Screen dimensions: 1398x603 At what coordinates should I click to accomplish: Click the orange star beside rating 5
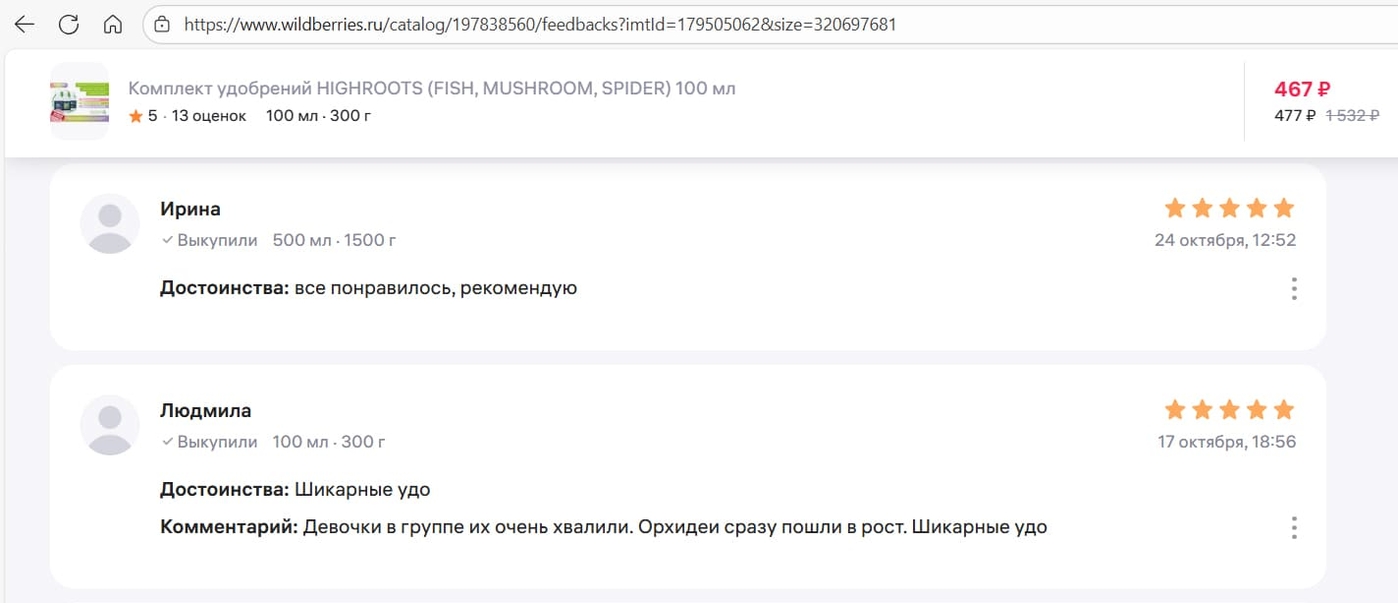136,116
